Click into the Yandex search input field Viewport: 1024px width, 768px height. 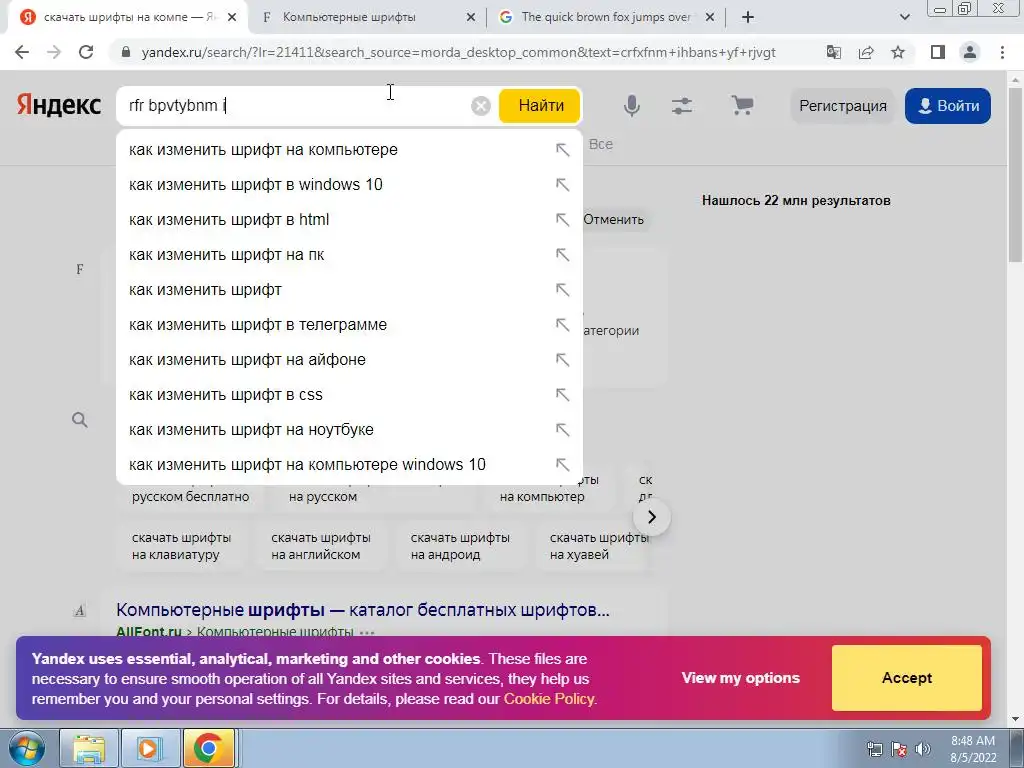[x=297, y=106]
